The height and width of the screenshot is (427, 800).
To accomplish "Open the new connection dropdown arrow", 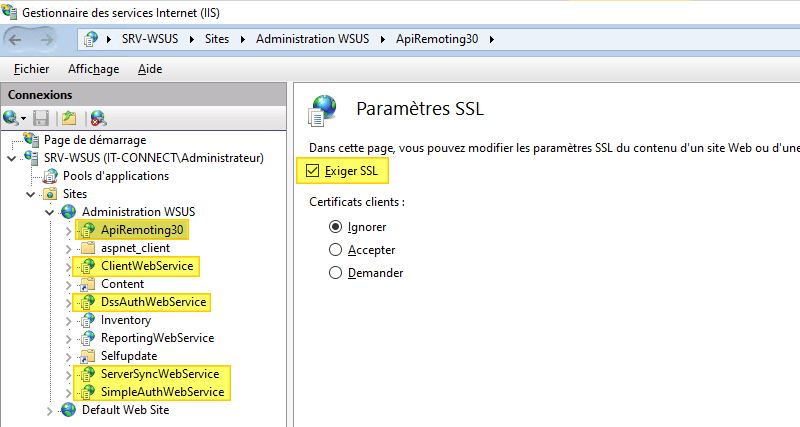I will pos(22,118).
